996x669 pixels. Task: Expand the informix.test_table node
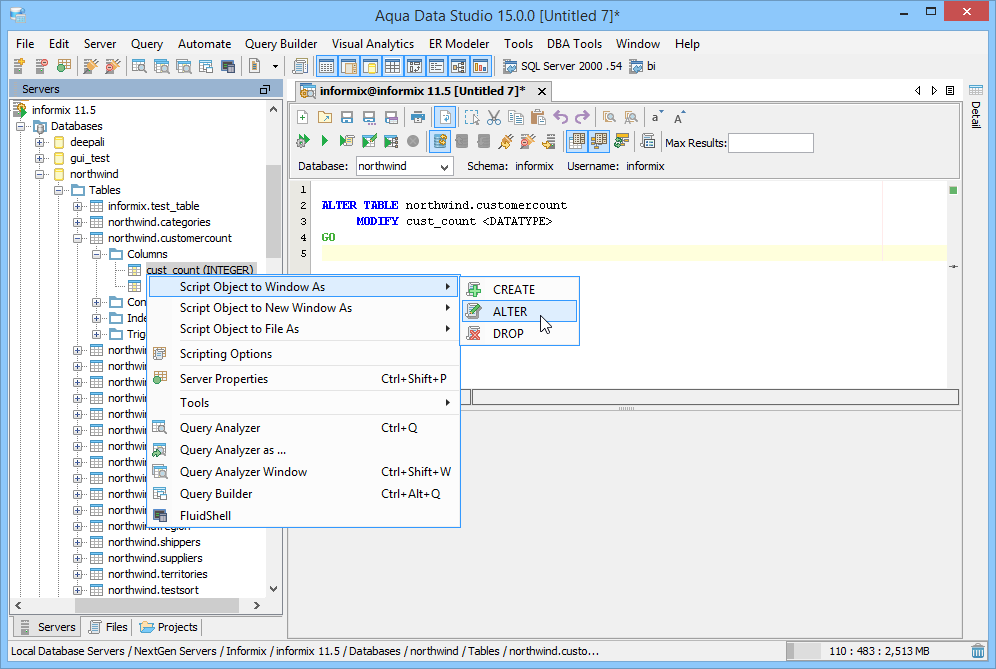pyautogui.click(x=77, y=206)
